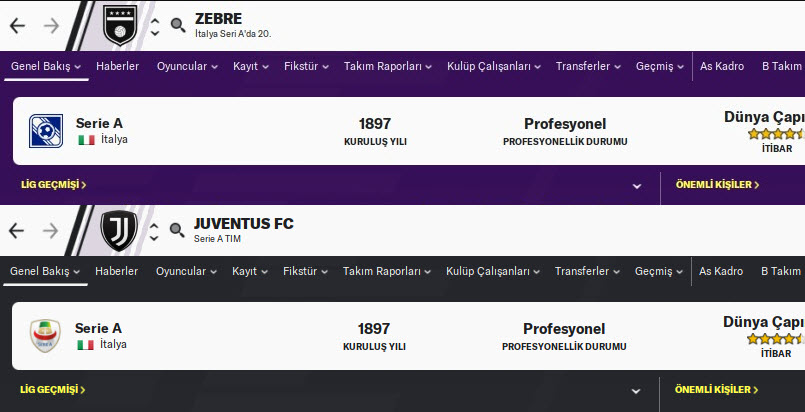
Task: Open the LİG GEÇMİŞİ link in the Zebre panel
Action: tap(53, 185)
